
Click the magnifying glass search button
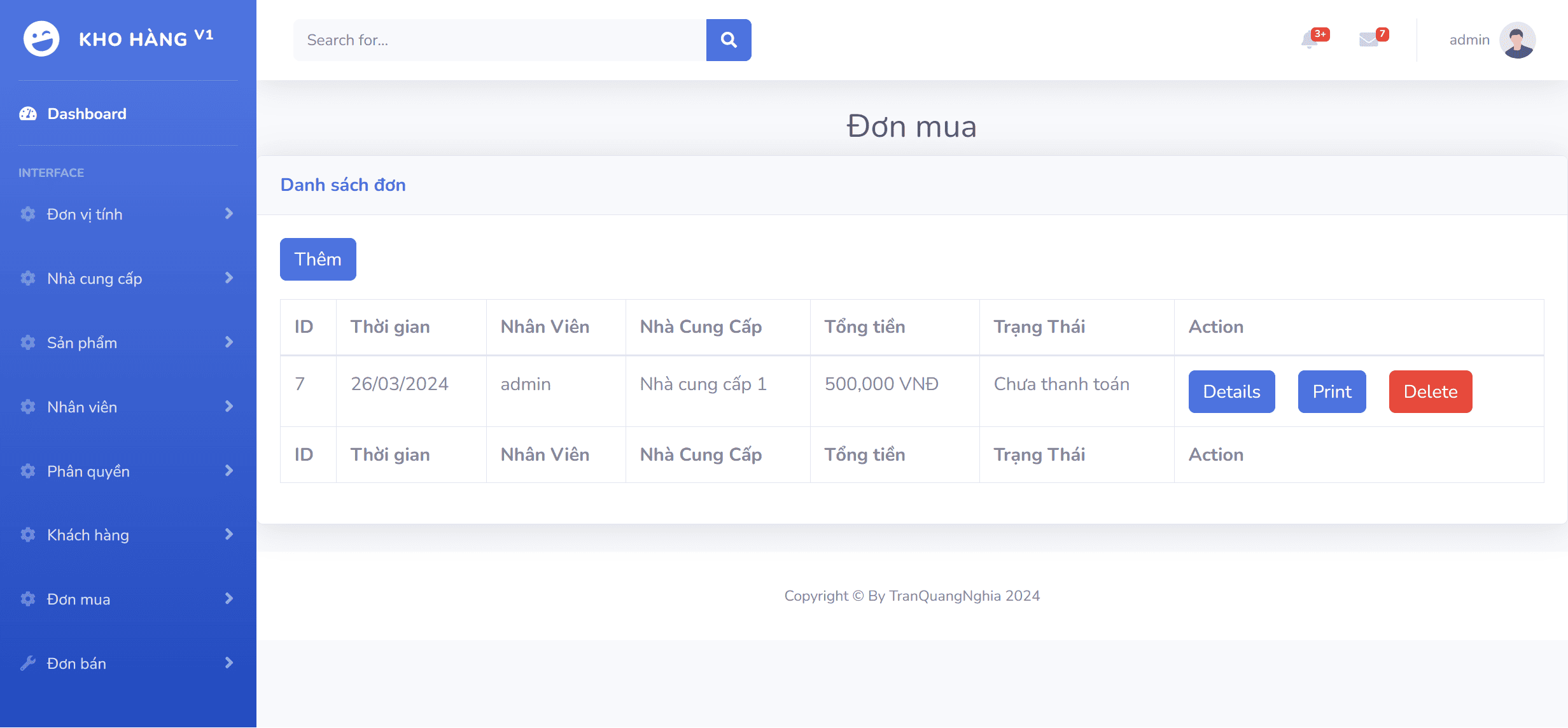click(x=729, y=40)
